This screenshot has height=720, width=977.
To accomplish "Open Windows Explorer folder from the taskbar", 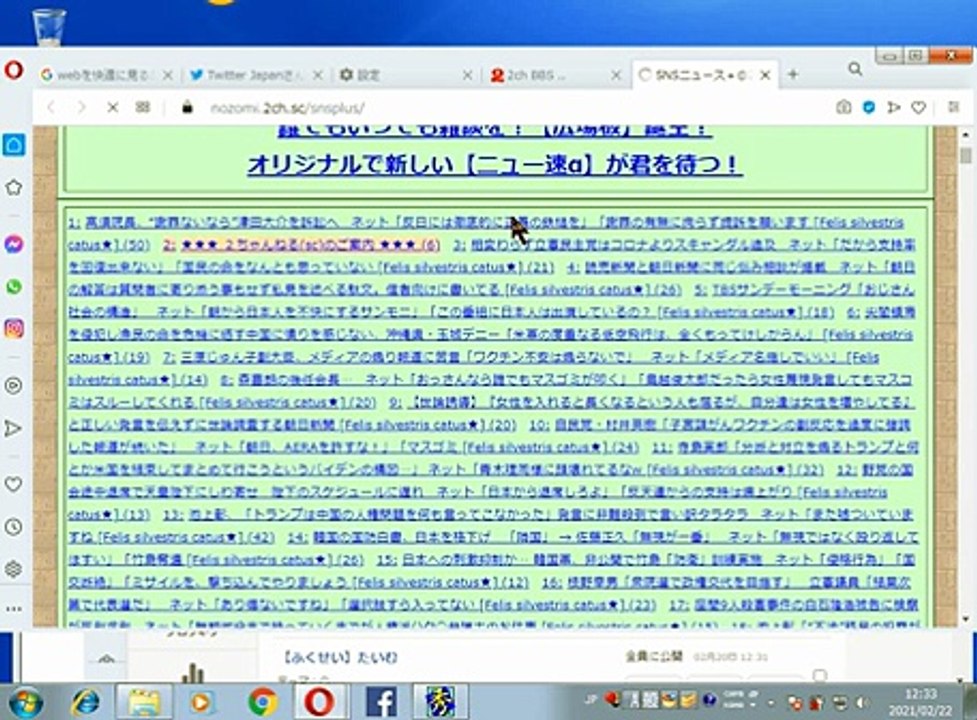I will coord(144,703).
